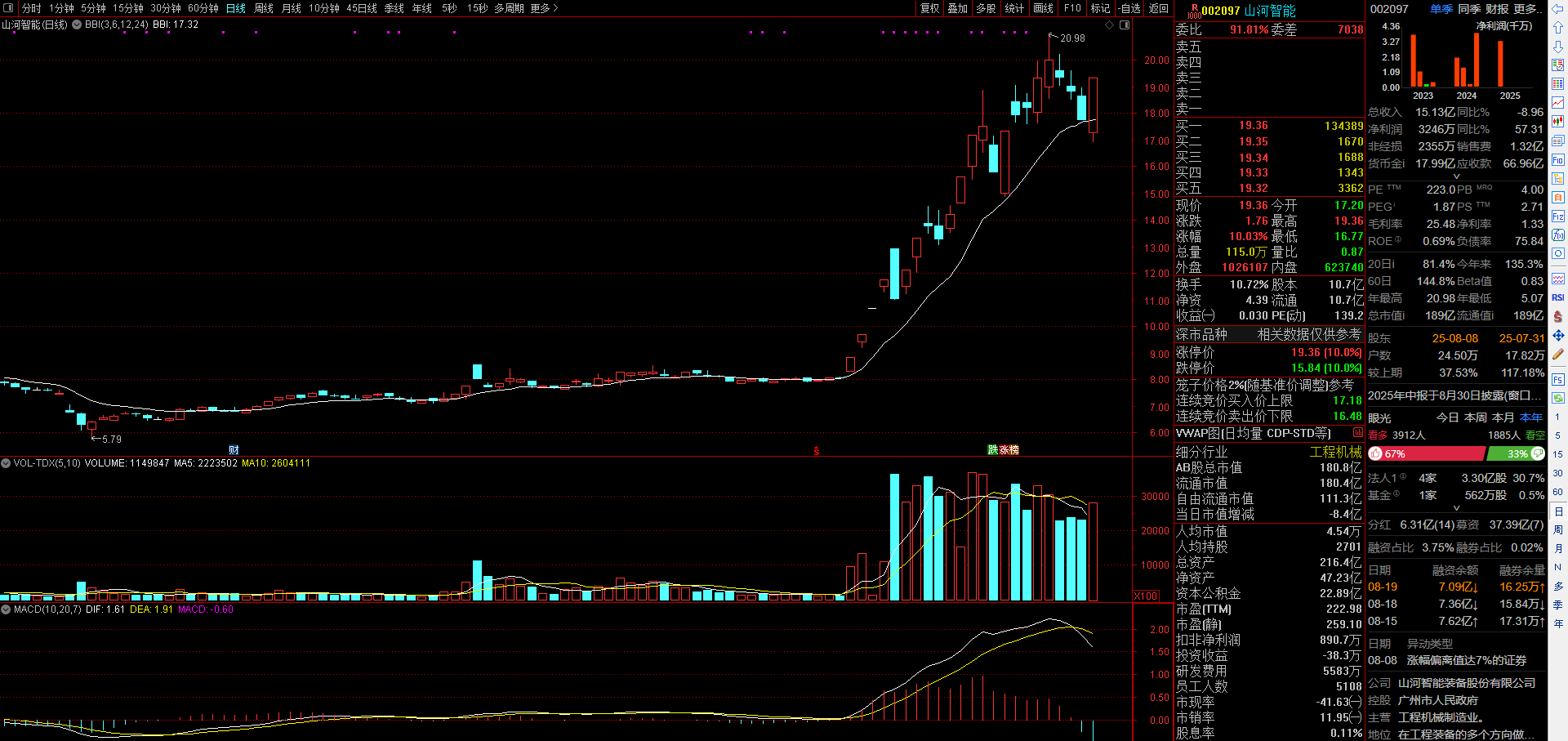Image resolution: width=1568 pixels, height=741 pixels.
Task: Select the 同季 tab in financial panel
Action: pos(1469,9)
